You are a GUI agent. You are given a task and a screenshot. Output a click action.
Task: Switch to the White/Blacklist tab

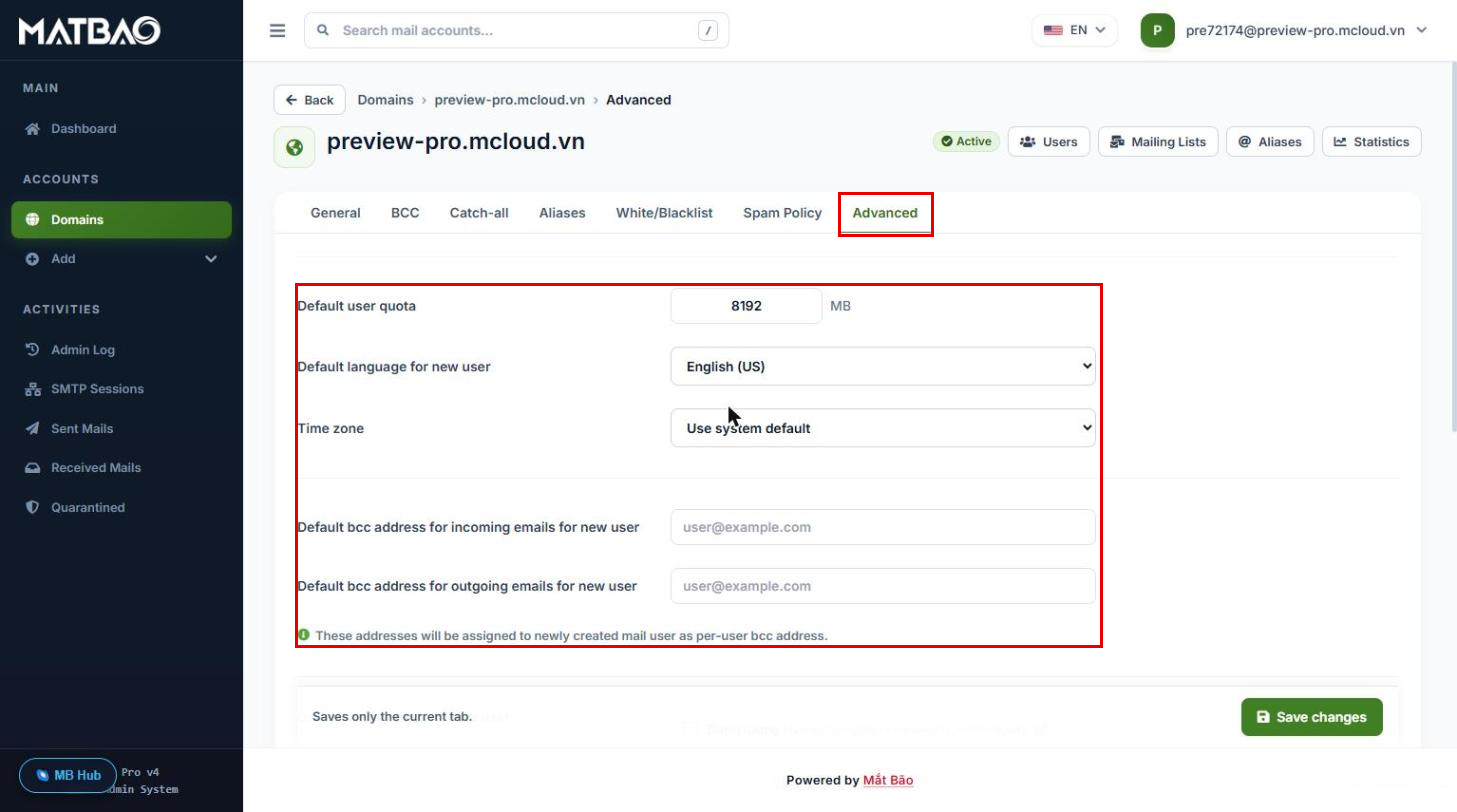tap(664, 213)
